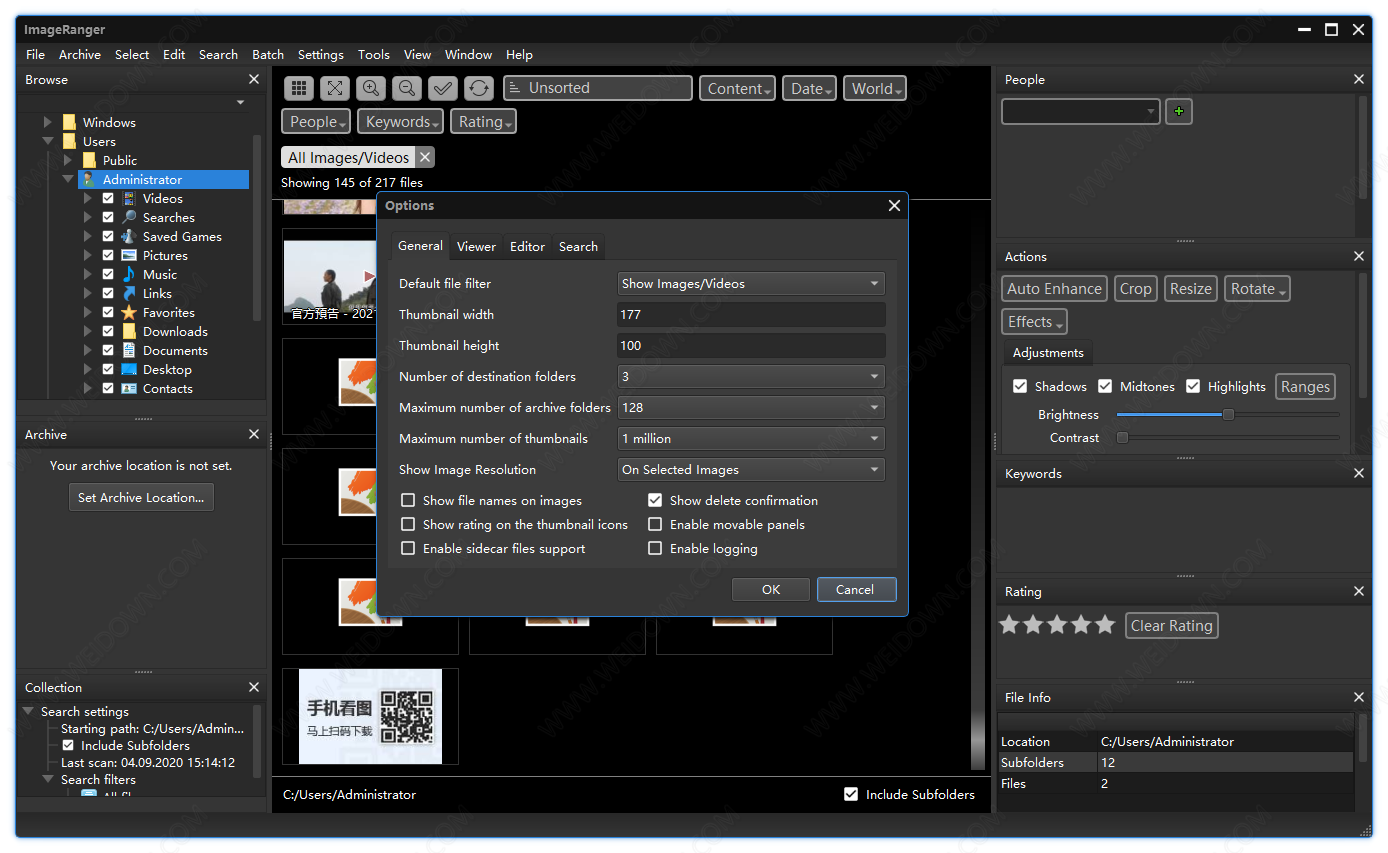Confirm options with OK button
This screenshot has width=1388, height=853.
tap(771, 590)
